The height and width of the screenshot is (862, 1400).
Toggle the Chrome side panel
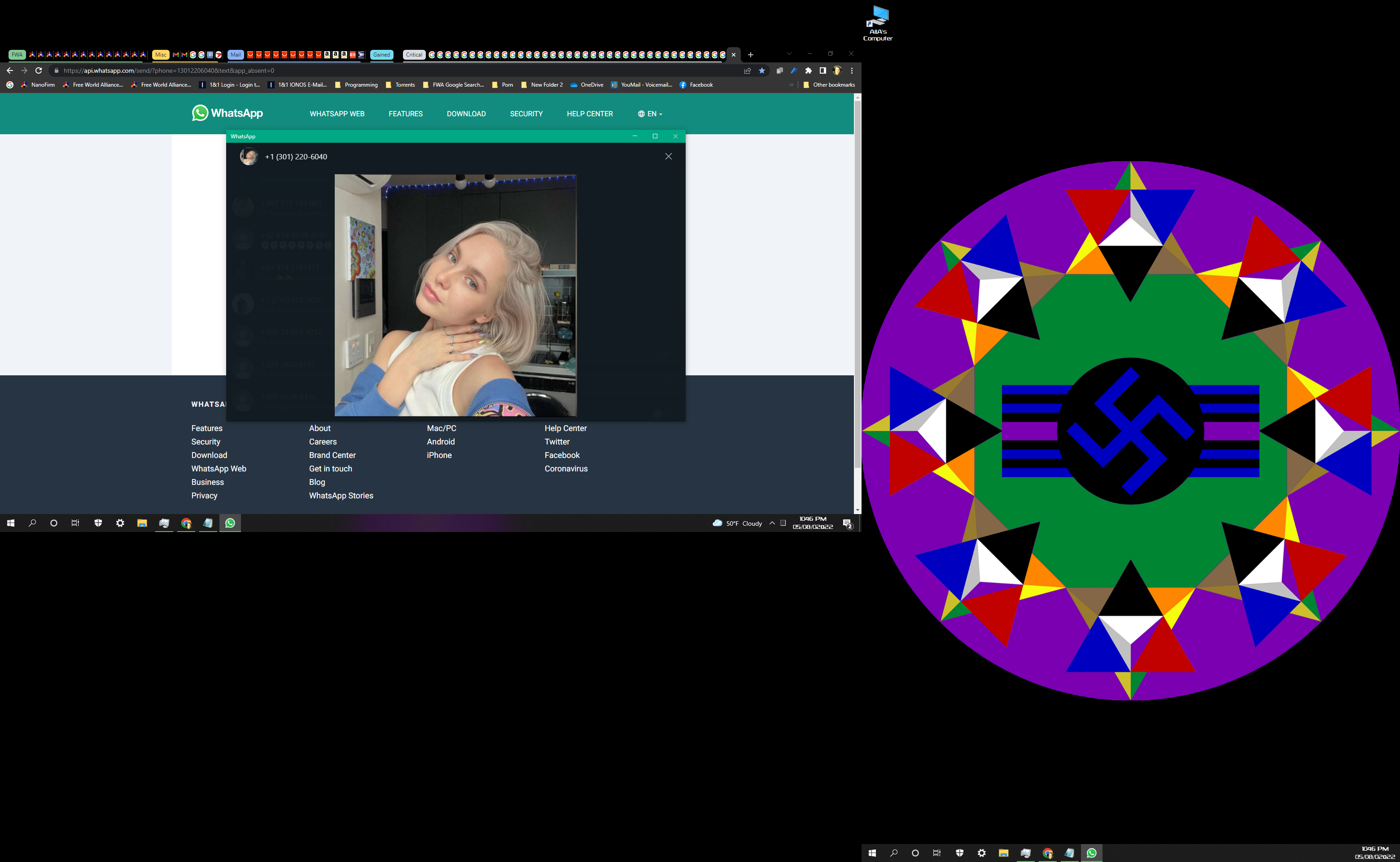(822, 70)
